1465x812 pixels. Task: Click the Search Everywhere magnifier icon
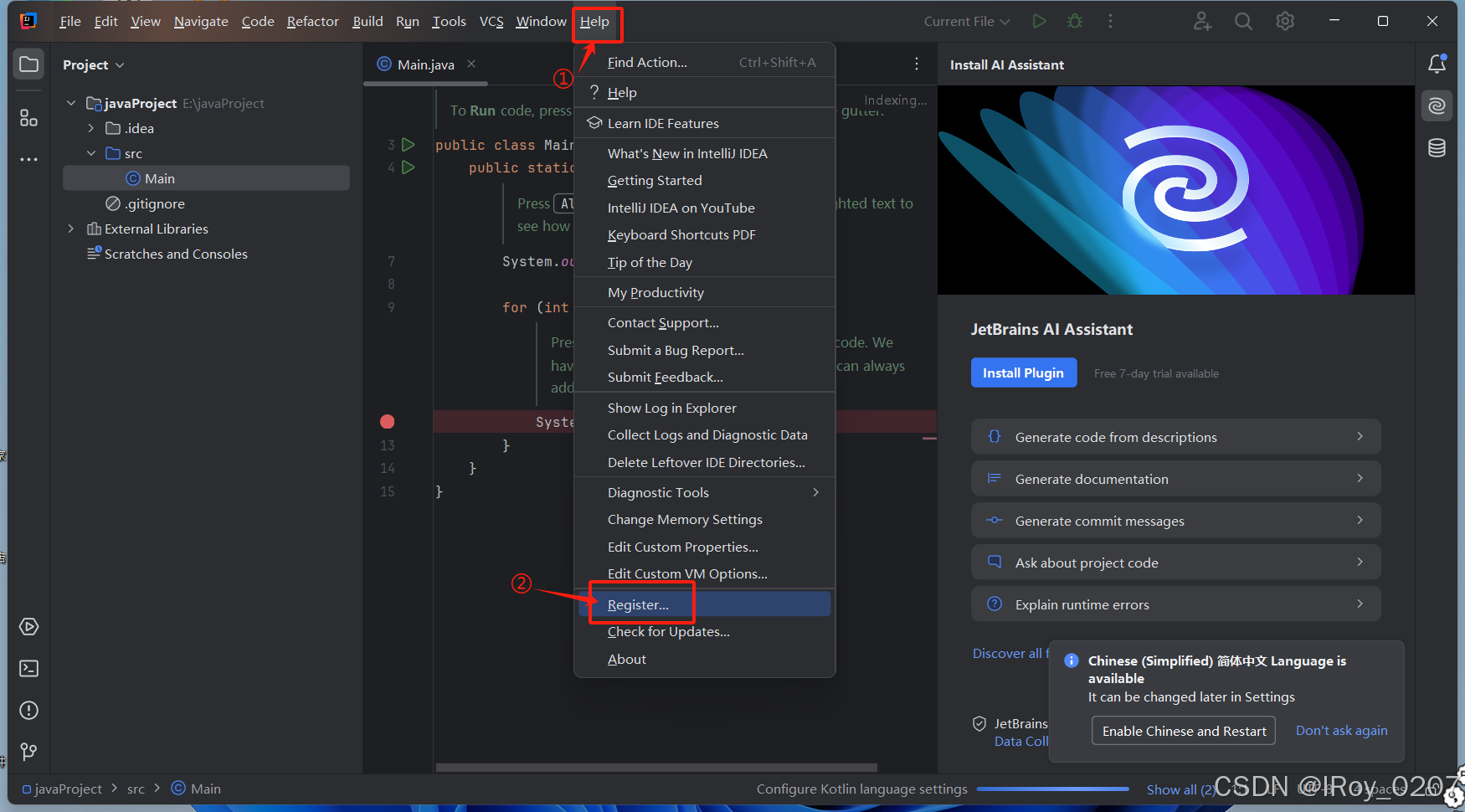click(1244, 21)
